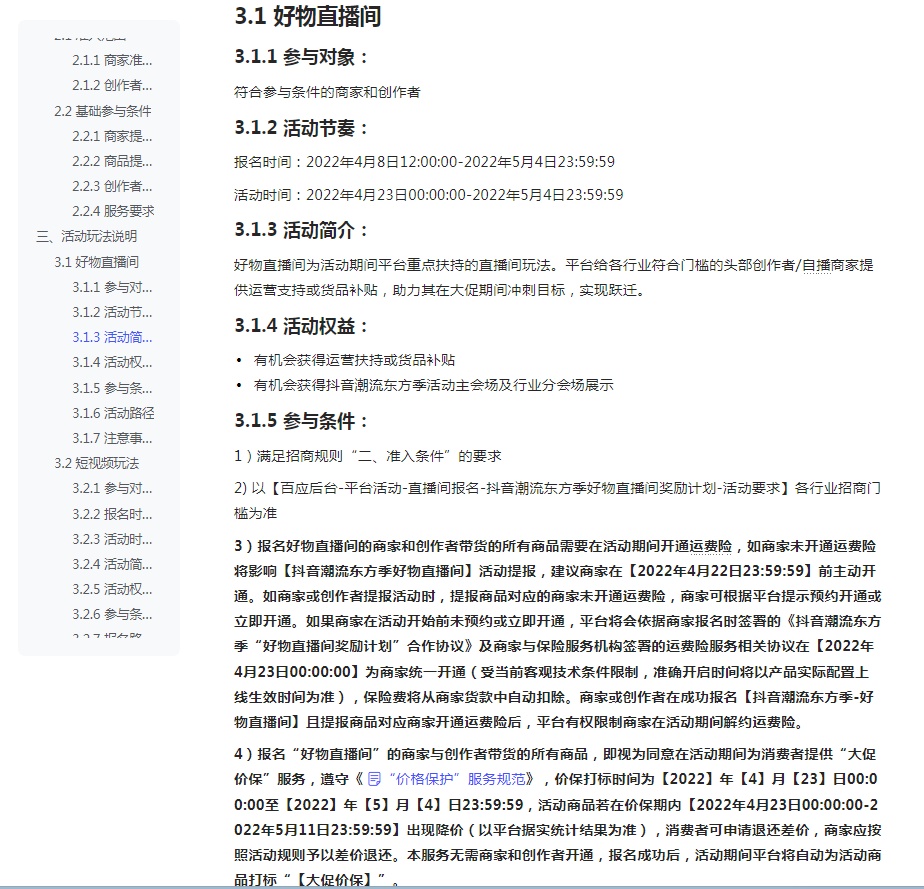Jump to 2.1.1 商家准... in the outline
This screenshot has width=924, height=889.
click(112, 60)
